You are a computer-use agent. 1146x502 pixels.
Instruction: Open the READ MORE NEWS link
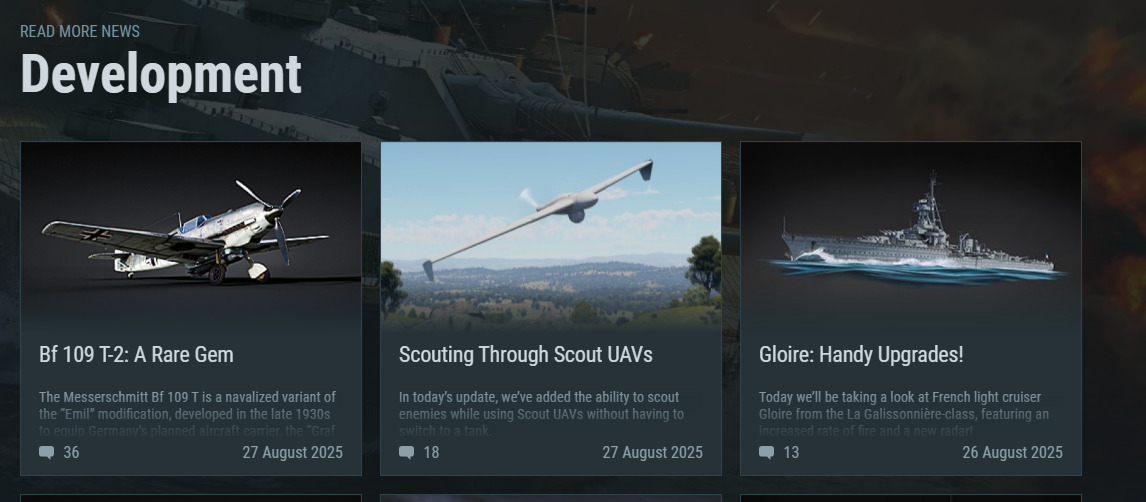point(80,31)
